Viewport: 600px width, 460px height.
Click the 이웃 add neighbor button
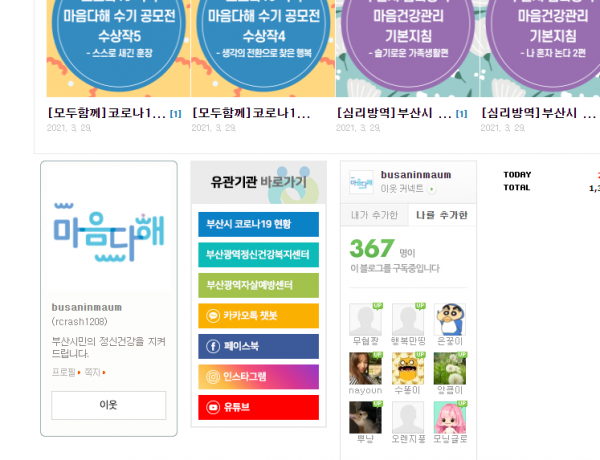[109, 405]
